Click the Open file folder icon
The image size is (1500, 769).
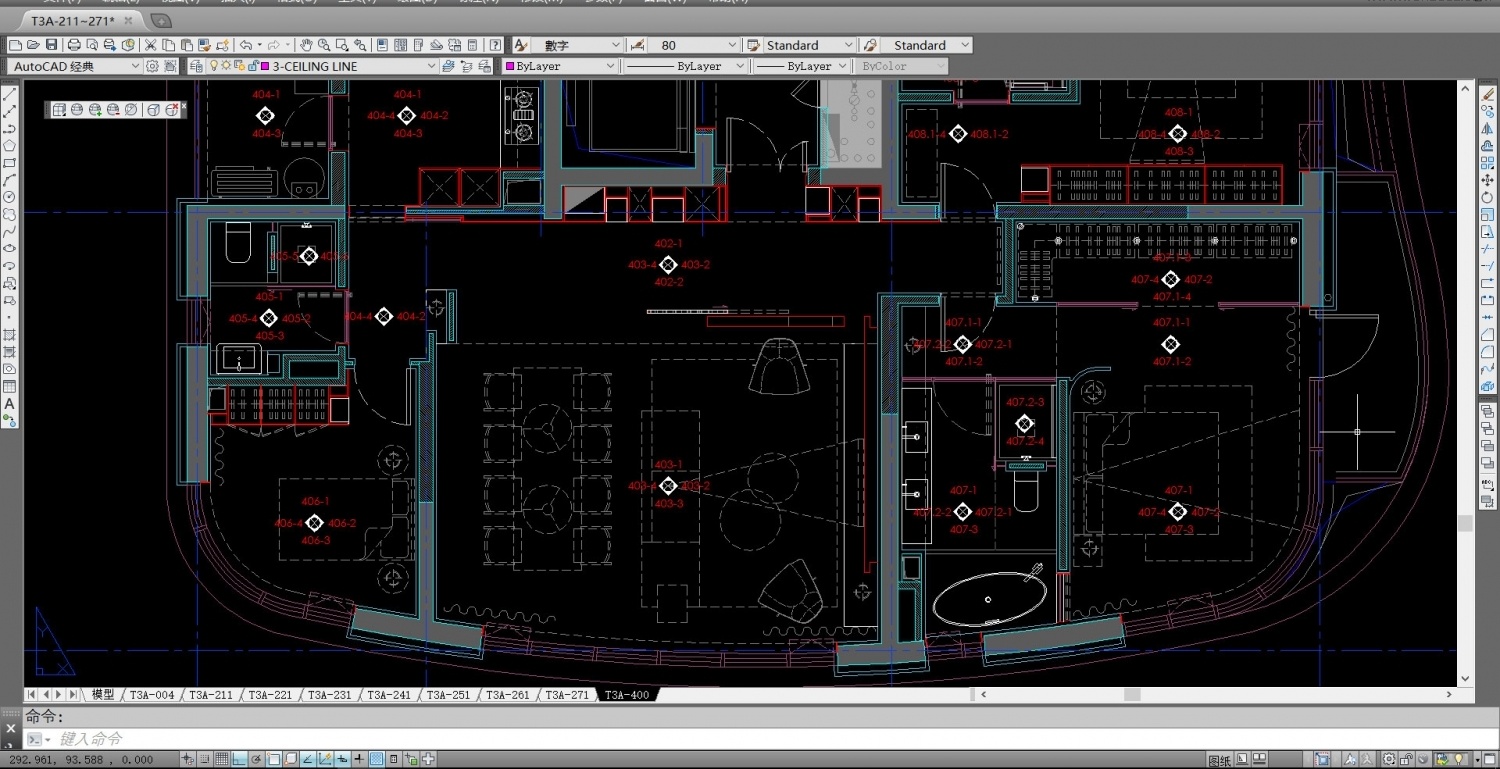(33, 45)
